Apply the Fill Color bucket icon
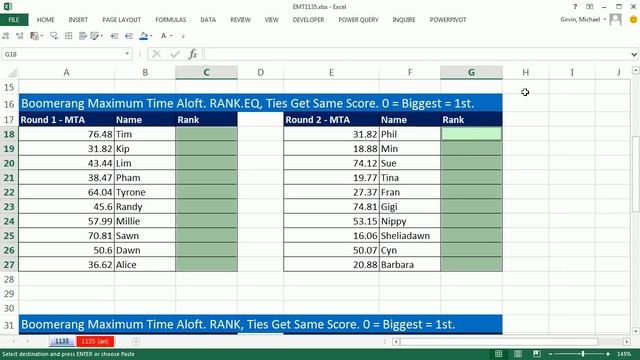The width and height of the screenshot is (640, 360). click(x=144, y=36)
